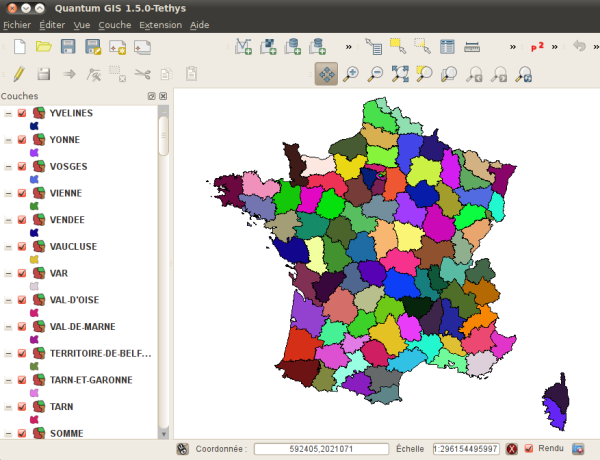Collapse the VOSGES layer tree node
Viewport: 600px width, 460px height.
(x=8, y=166)
